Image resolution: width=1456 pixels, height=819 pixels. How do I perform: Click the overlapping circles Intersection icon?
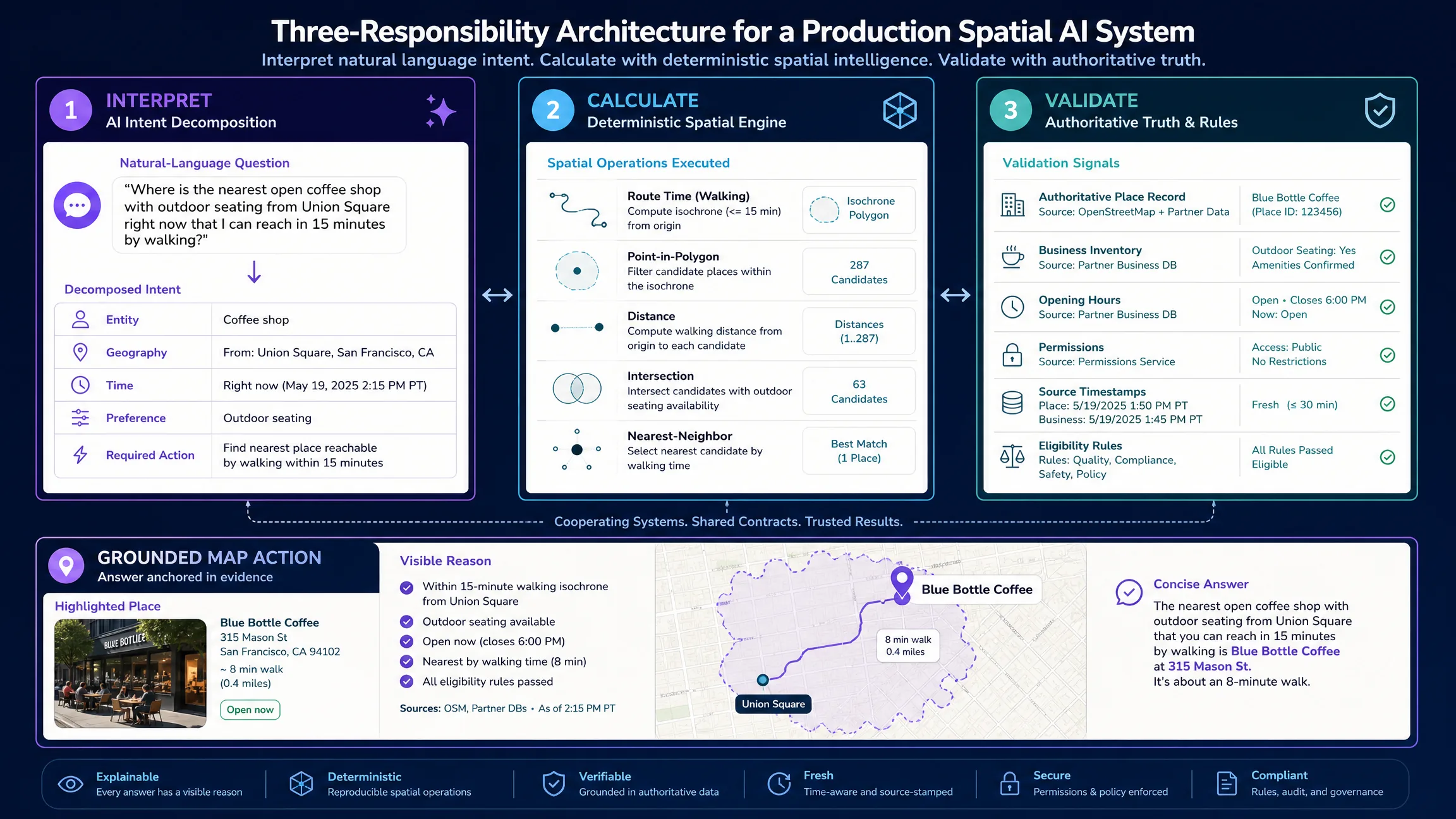pos(577,388)
